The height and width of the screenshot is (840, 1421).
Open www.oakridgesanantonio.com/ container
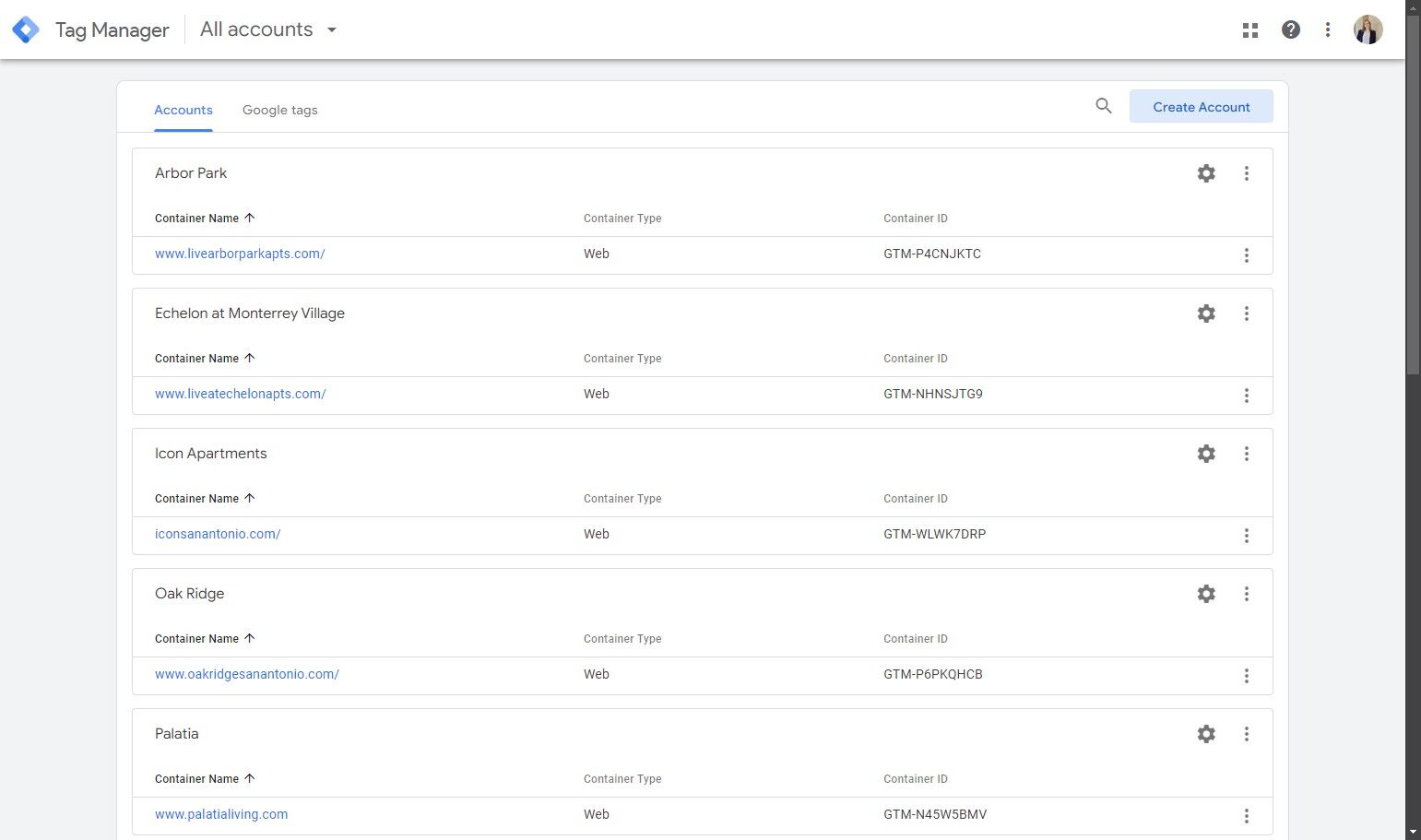[247, 674]
